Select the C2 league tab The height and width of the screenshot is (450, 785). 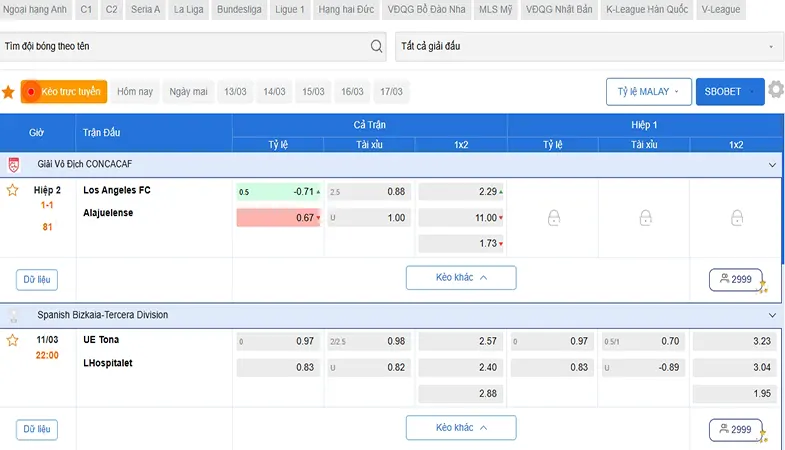pyautogui.click(x=112, y=10)
